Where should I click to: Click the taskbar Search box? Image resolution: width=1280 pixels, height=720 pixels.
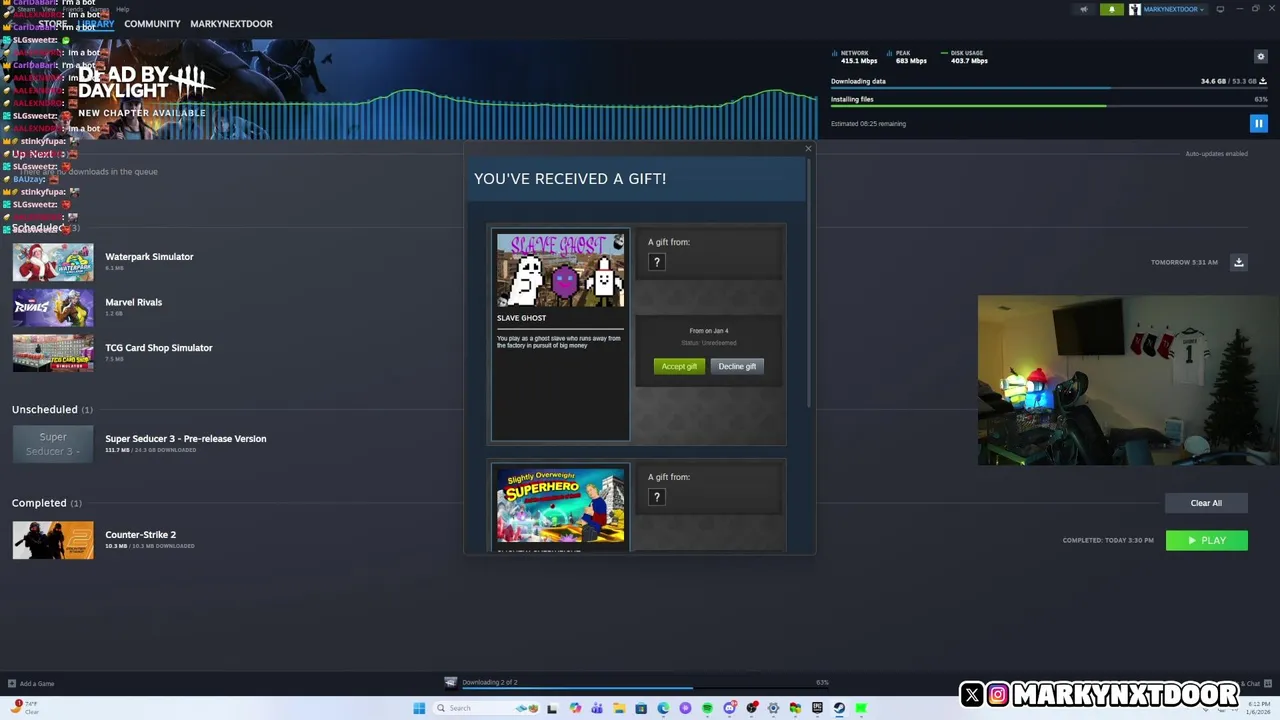click(x=485, y=708)
